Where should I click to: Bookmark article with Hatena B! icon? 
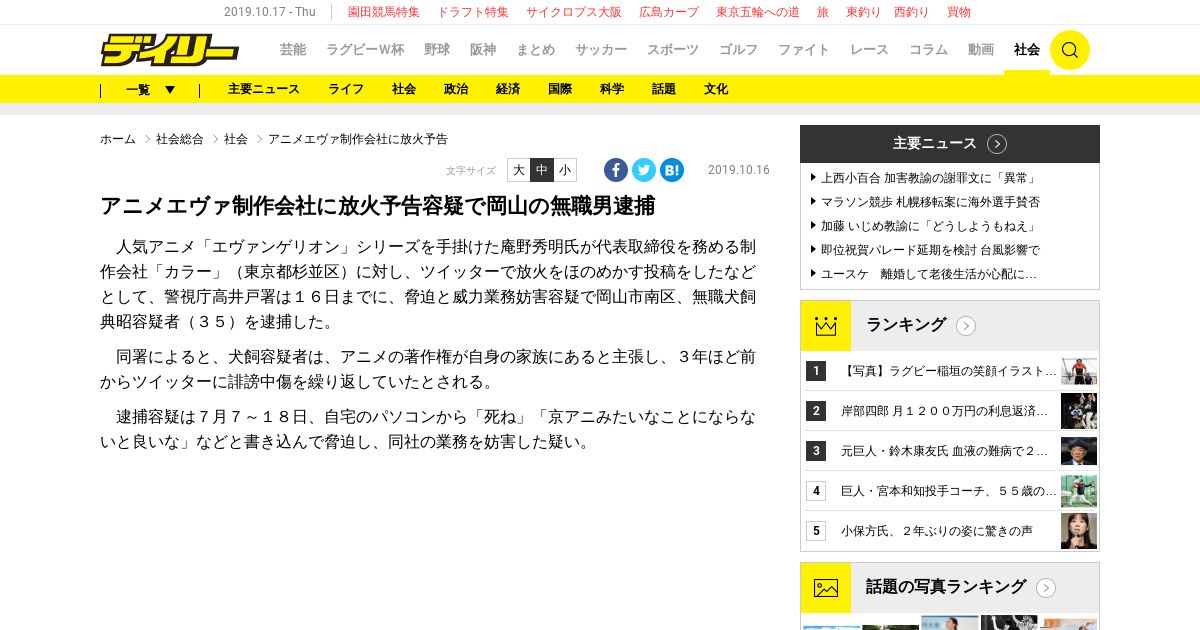[672, 170]
